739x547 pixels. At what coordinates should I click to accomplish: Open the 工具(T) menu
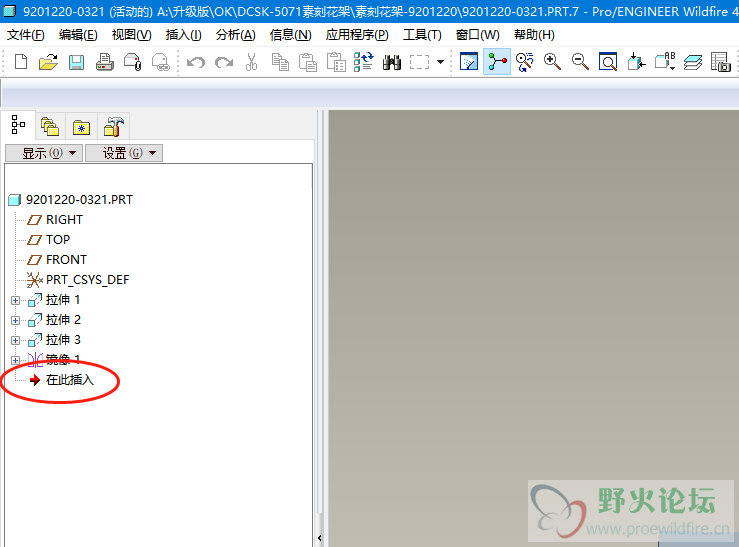422,35
